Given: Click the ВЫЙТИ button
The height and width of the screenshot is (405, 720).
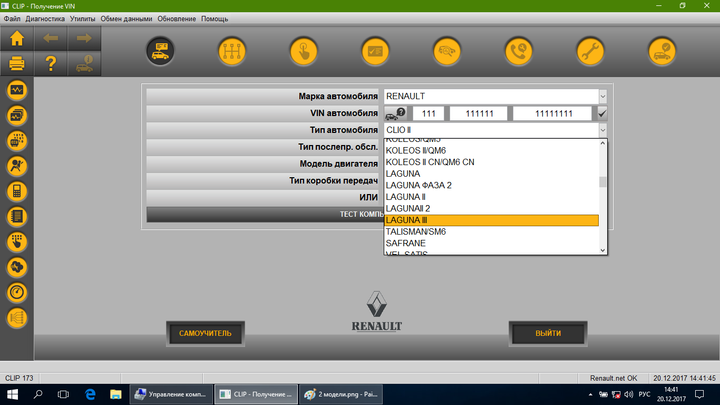Looking at the screenshot, I should coord(548,333).
